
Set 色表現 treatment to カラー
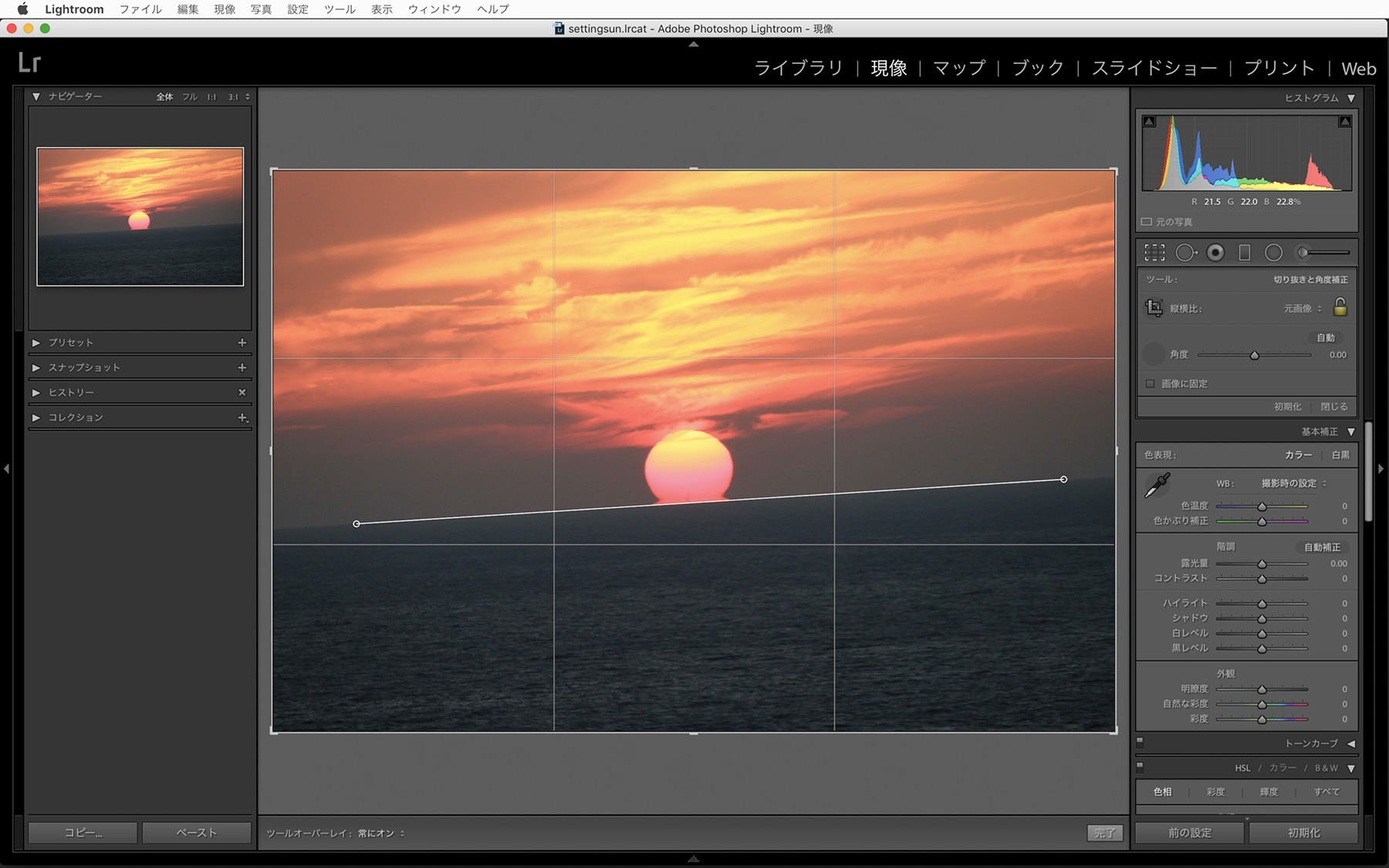[1299, 455]
